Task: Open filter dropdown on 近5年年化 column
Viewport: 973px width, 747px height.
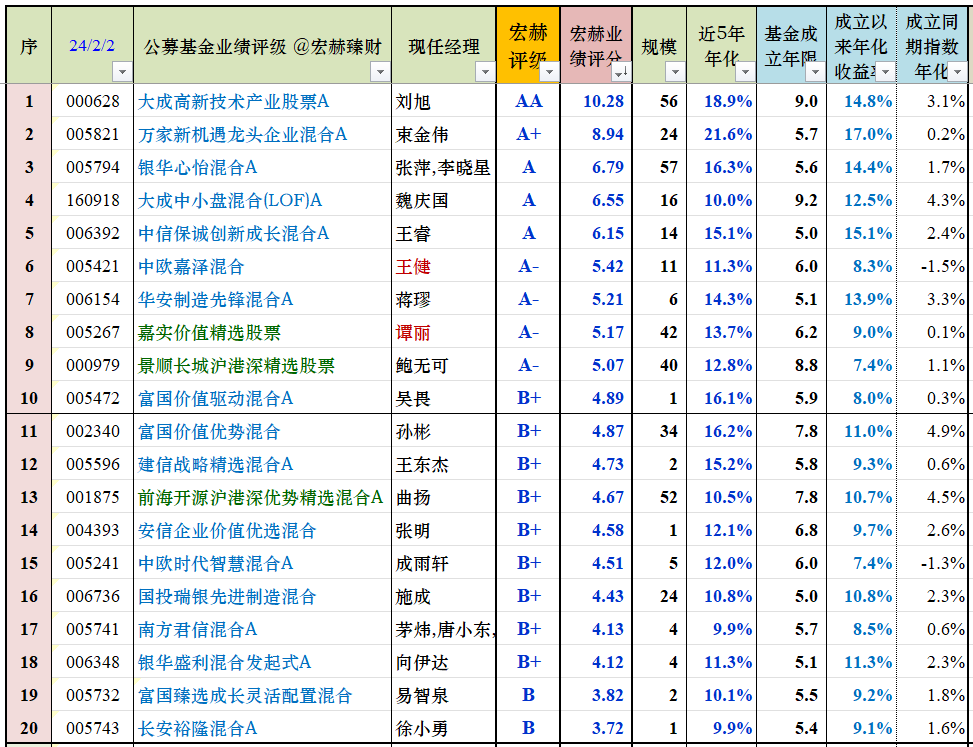Action: (745, 73)
